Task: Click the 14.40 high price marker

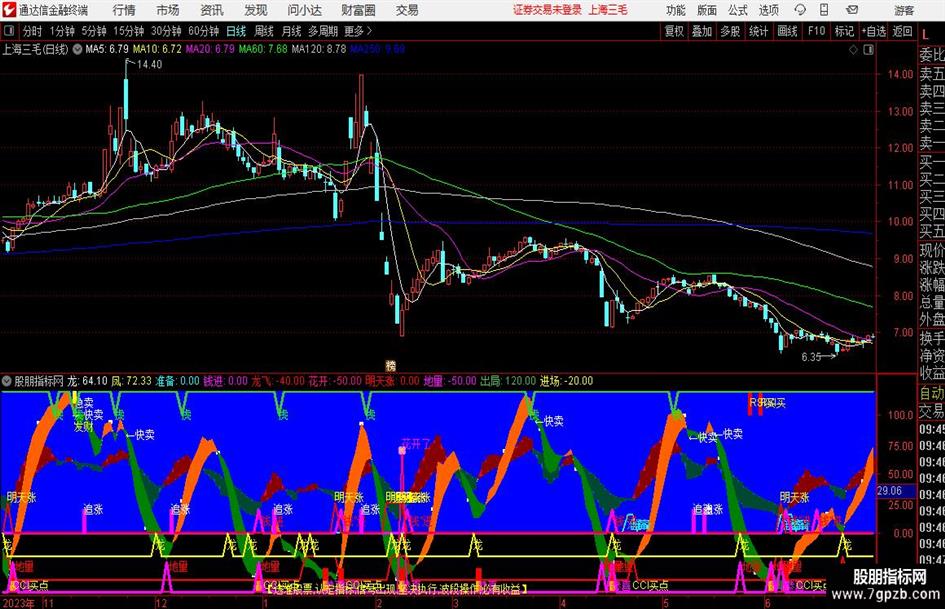Action: [x=149, y=65]
